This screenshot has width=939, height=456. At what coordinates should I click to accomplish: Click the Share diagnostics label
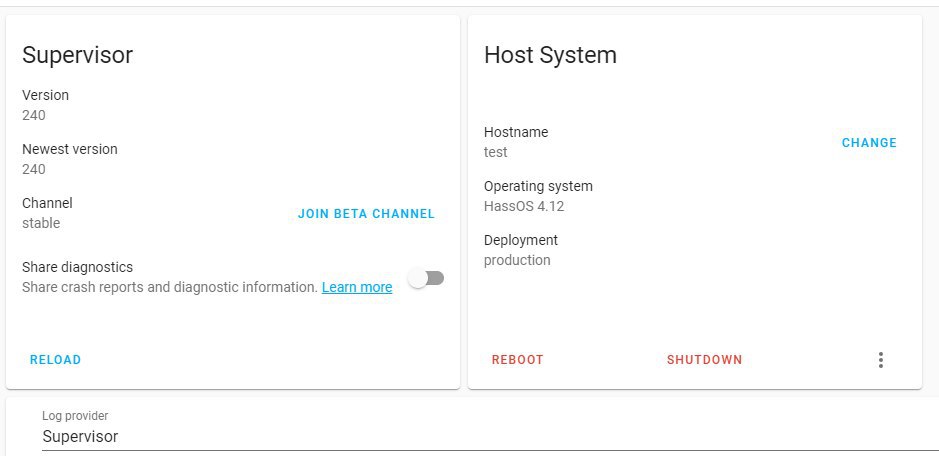pos(77,267)
